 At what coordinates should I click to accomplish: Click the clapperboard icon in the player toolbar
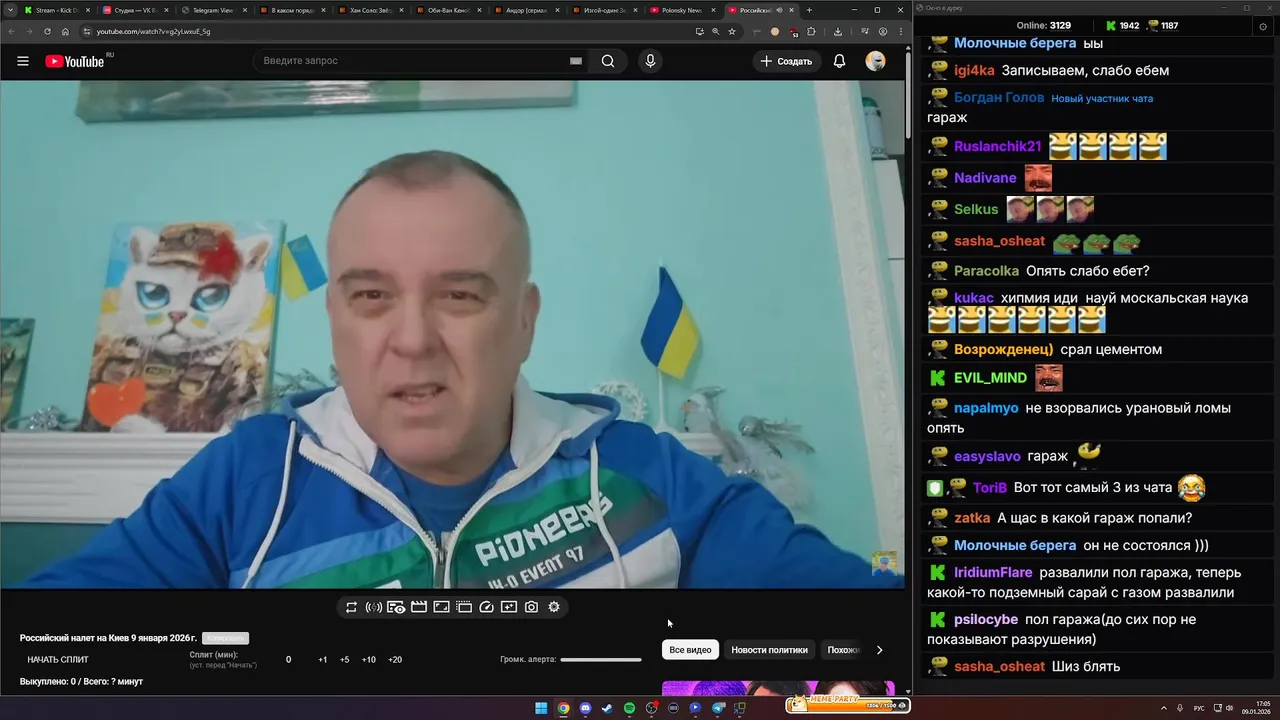tap(419, 607)
